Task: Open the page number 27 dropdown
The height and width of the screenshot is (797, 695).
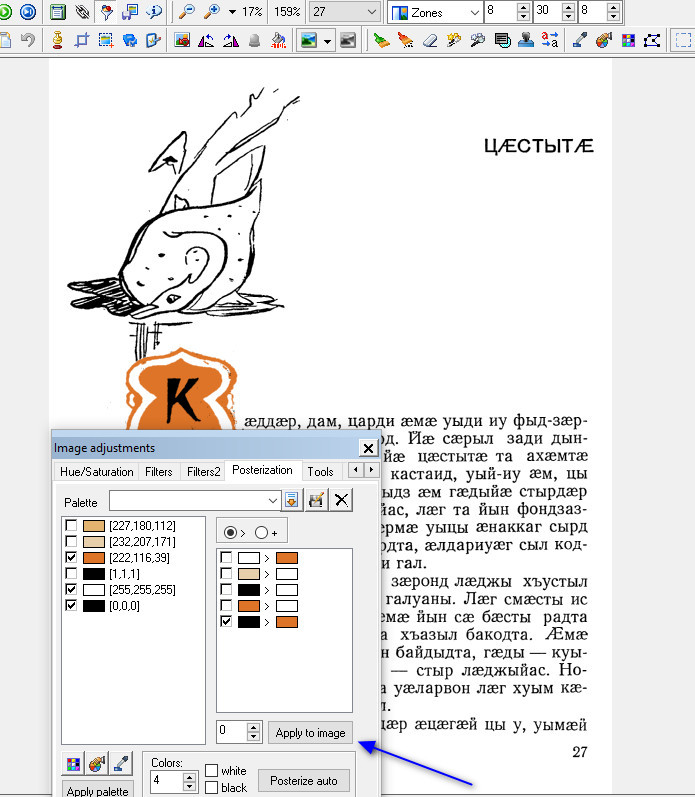Action: click(x=372, y=12)
